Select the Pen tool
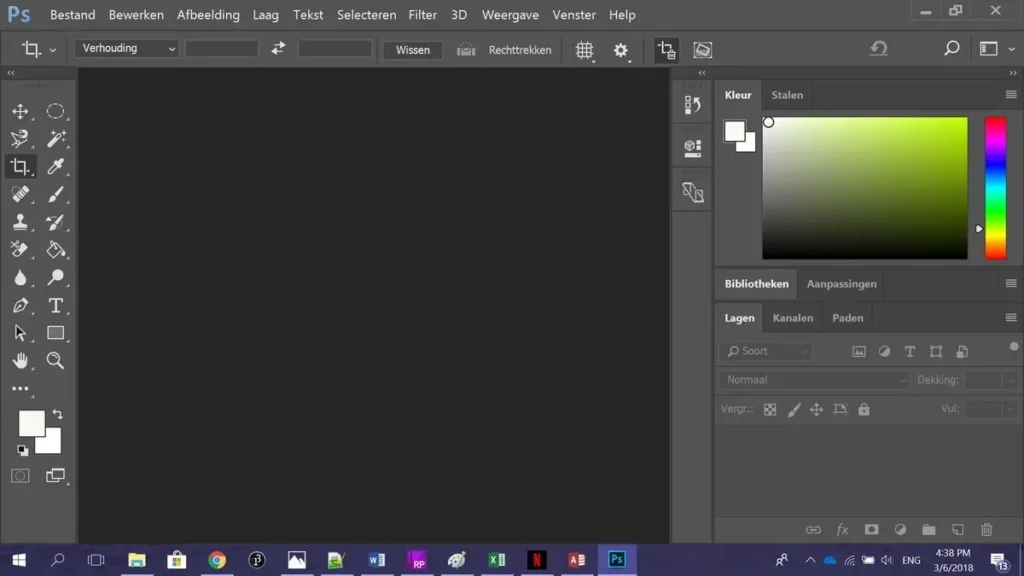This screenshot has height=576, width=1024. (x=20, y=306)
